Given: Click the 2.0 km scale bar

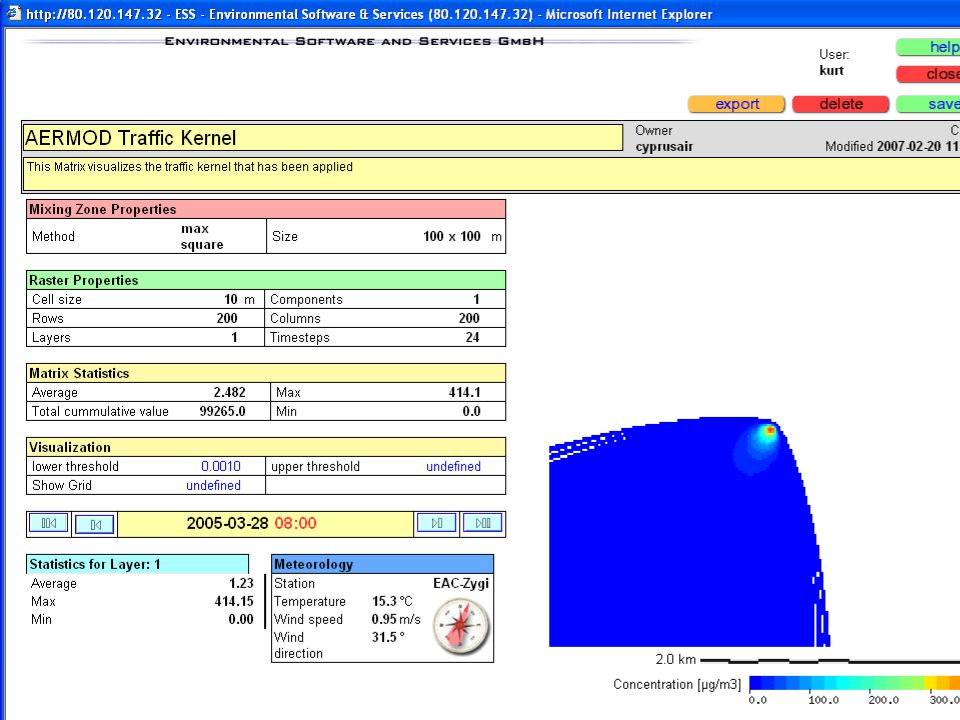Looking at the screenshot, I should click(830, 660).
